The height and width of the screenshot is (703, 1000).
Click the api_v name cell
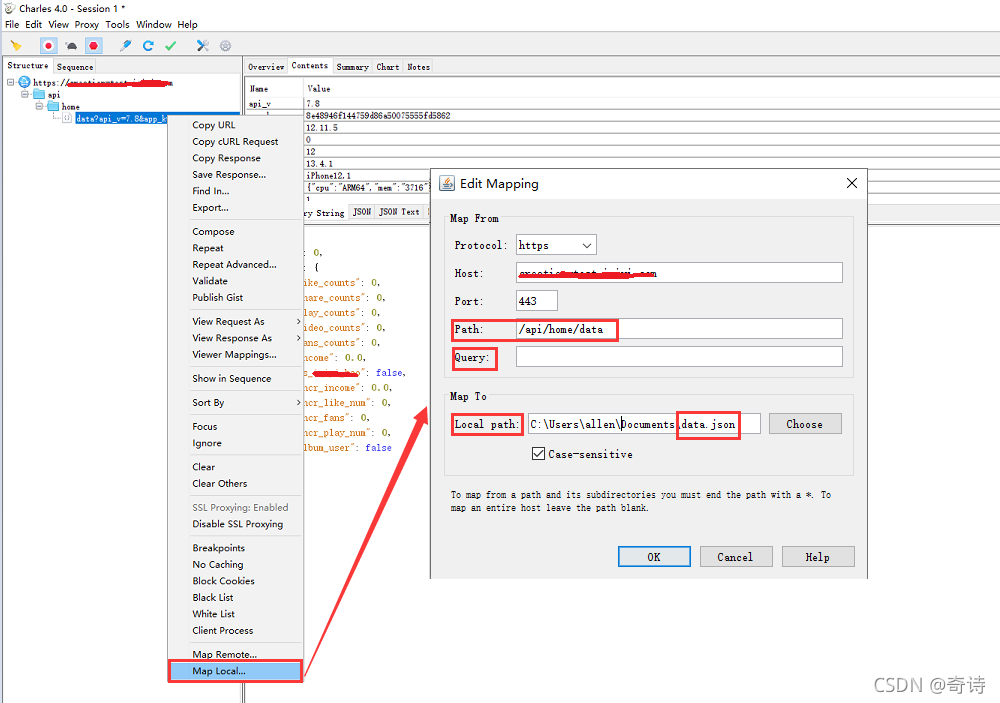click(x=260, y=103)
